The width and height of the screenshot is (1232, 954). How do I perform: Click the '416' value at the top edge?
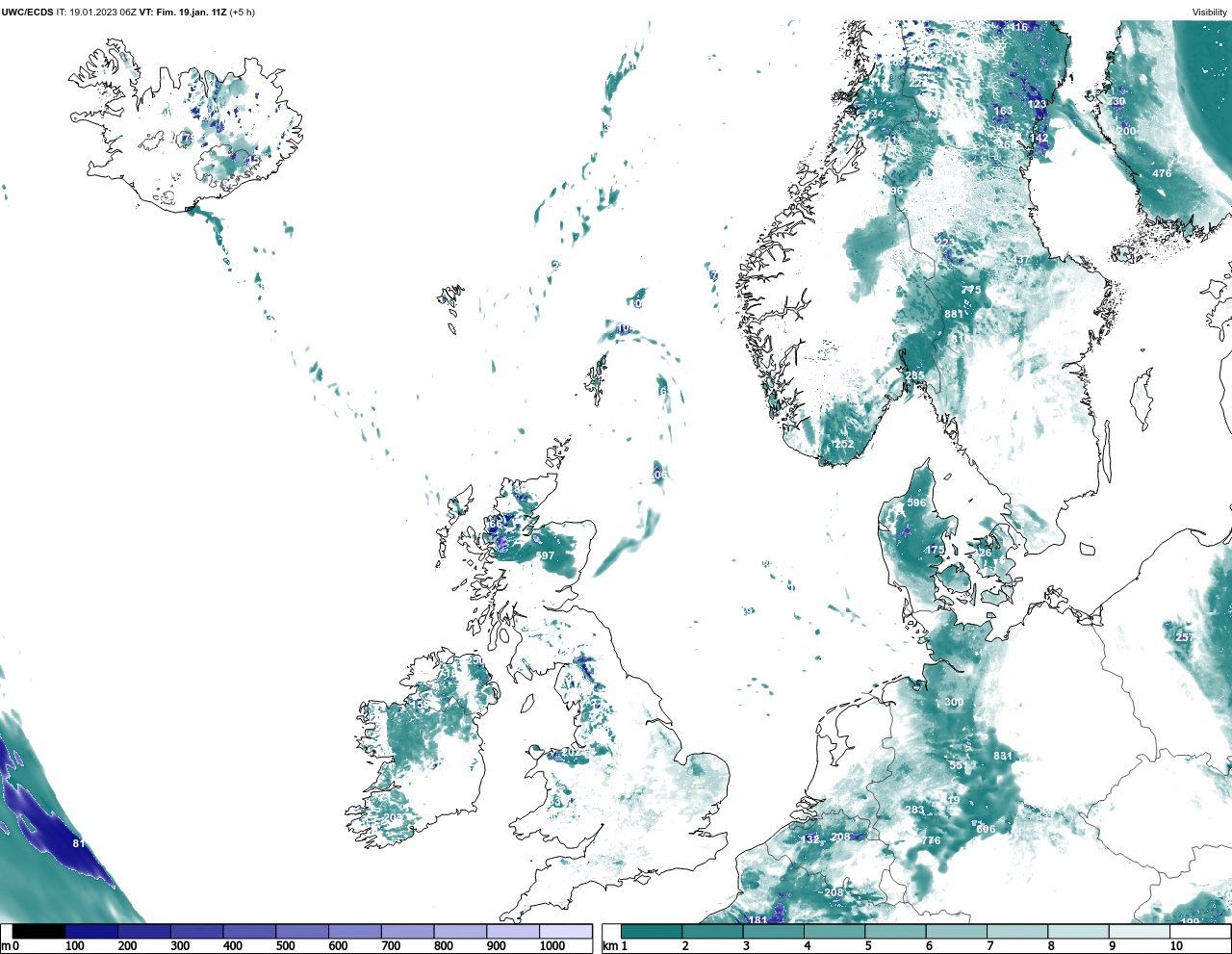pos(1018,27)
